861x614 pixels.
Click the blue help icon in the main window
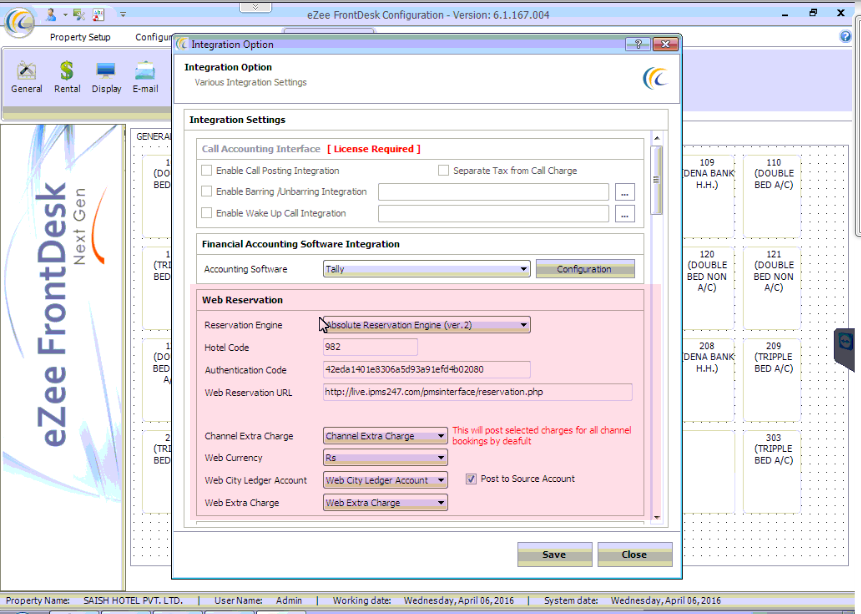[x=846, y=36]
